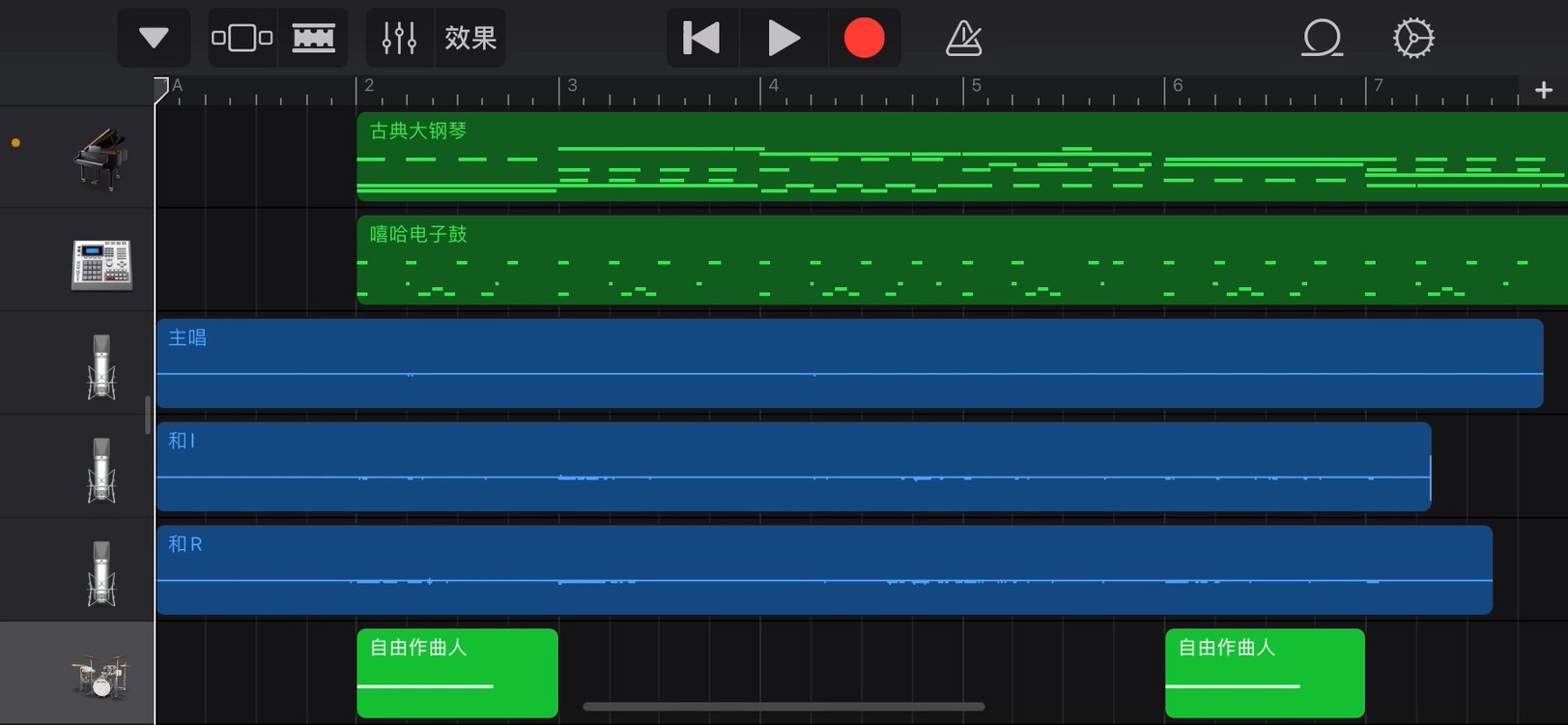The width and height of the screenshot is (1568, 725).
Task: Tap the iOS home indicator bar
Action: click(x=784, y=707)
